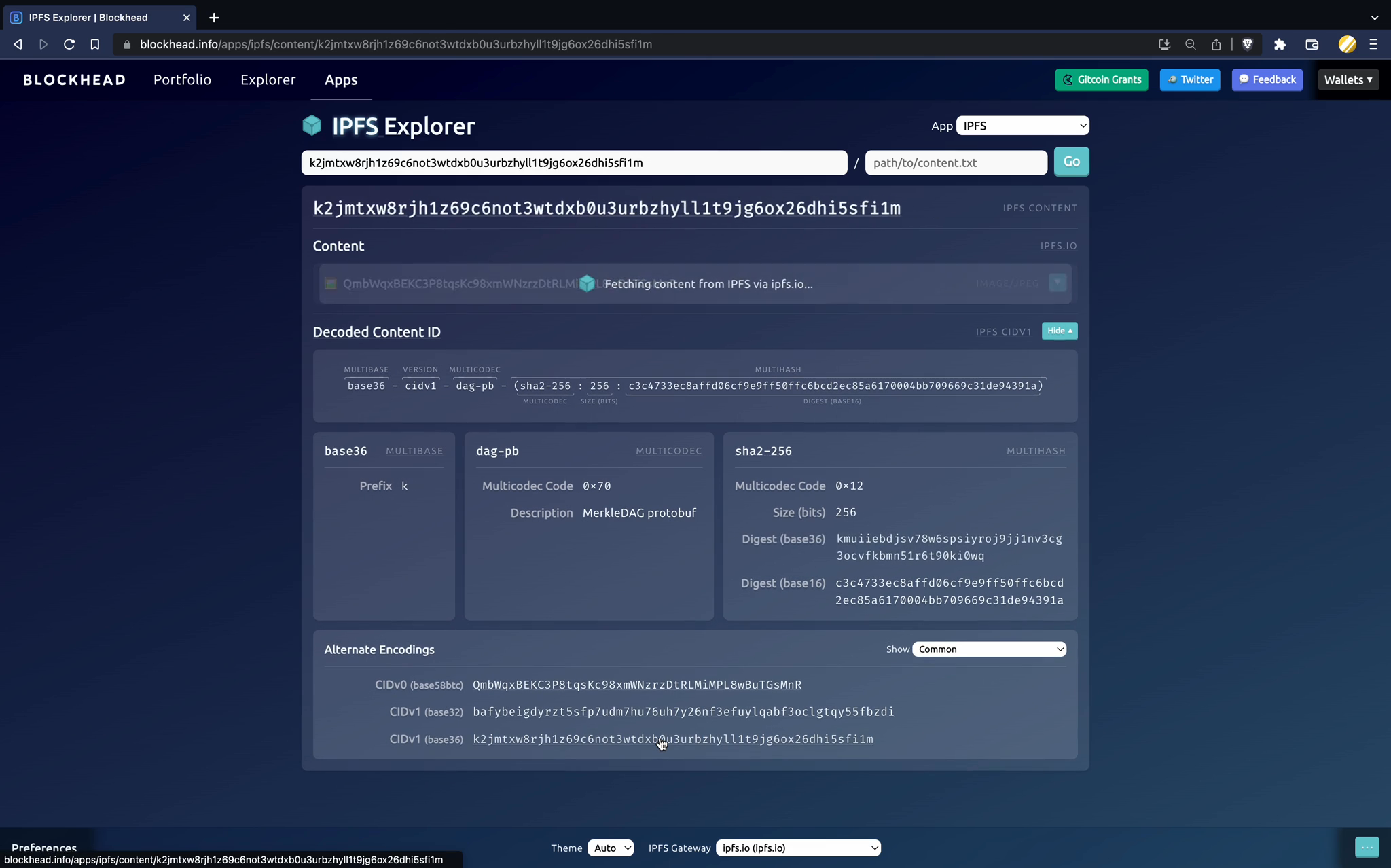Click the Feedback button
This screenshot has height=868, width=1391.
[x=1267, y=79]
